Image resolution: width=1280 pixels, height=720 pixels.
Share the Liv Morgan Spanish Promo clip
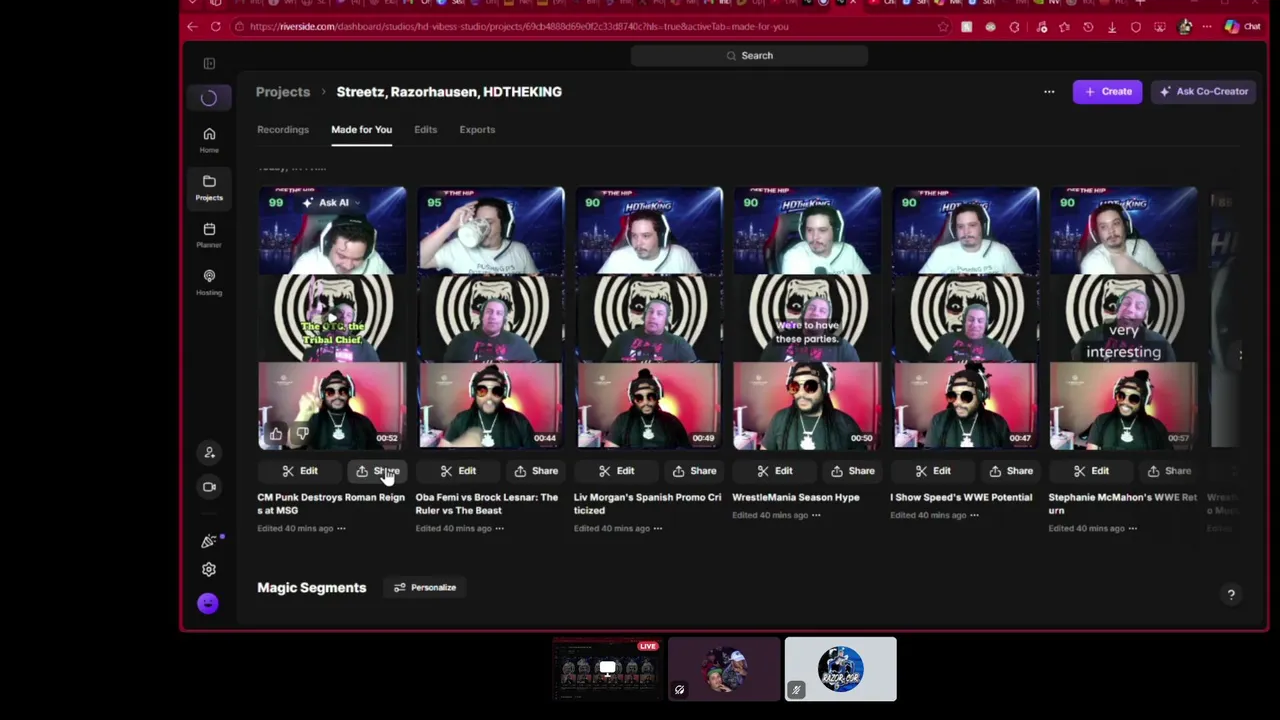coord(694,471)
